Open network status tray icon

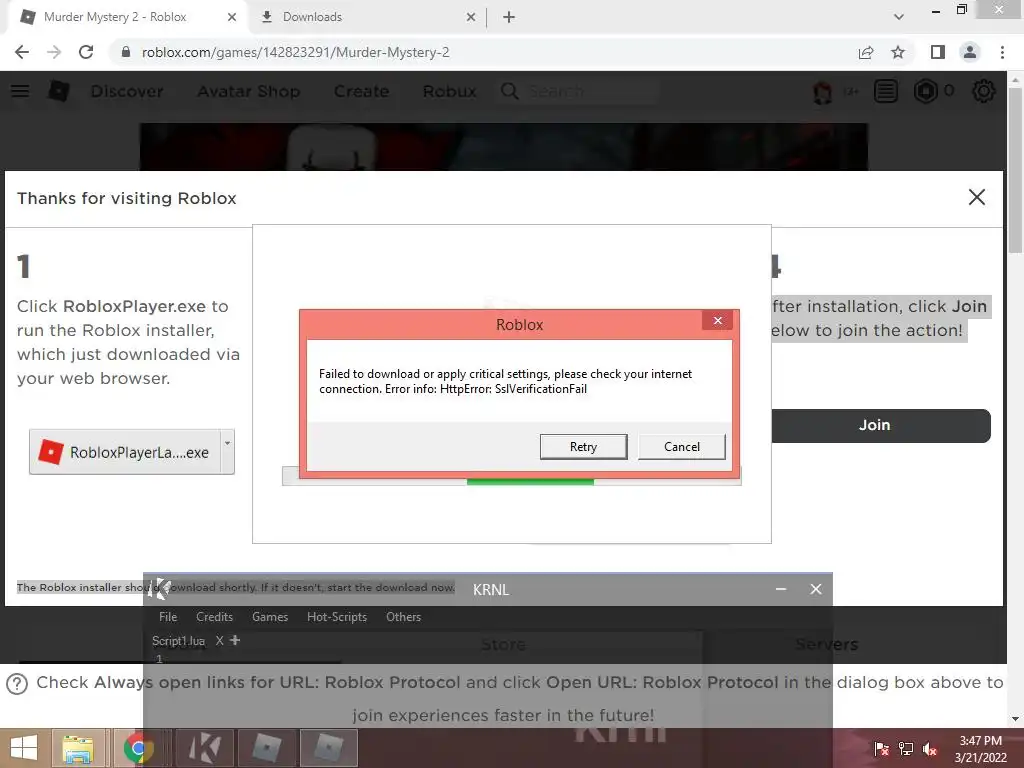coord(906,748)
